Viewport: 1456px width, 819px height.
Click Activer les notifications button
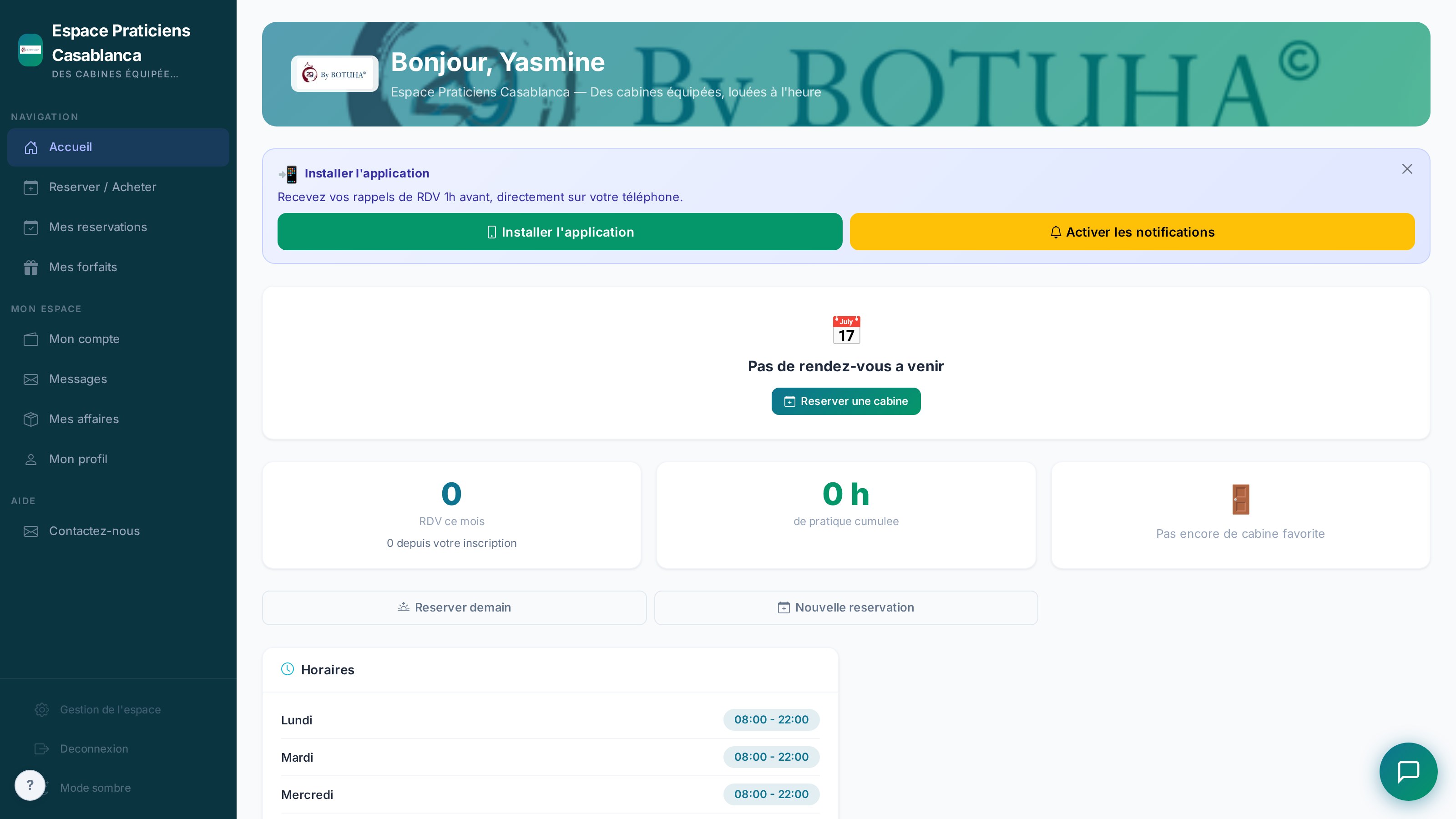1132,232
